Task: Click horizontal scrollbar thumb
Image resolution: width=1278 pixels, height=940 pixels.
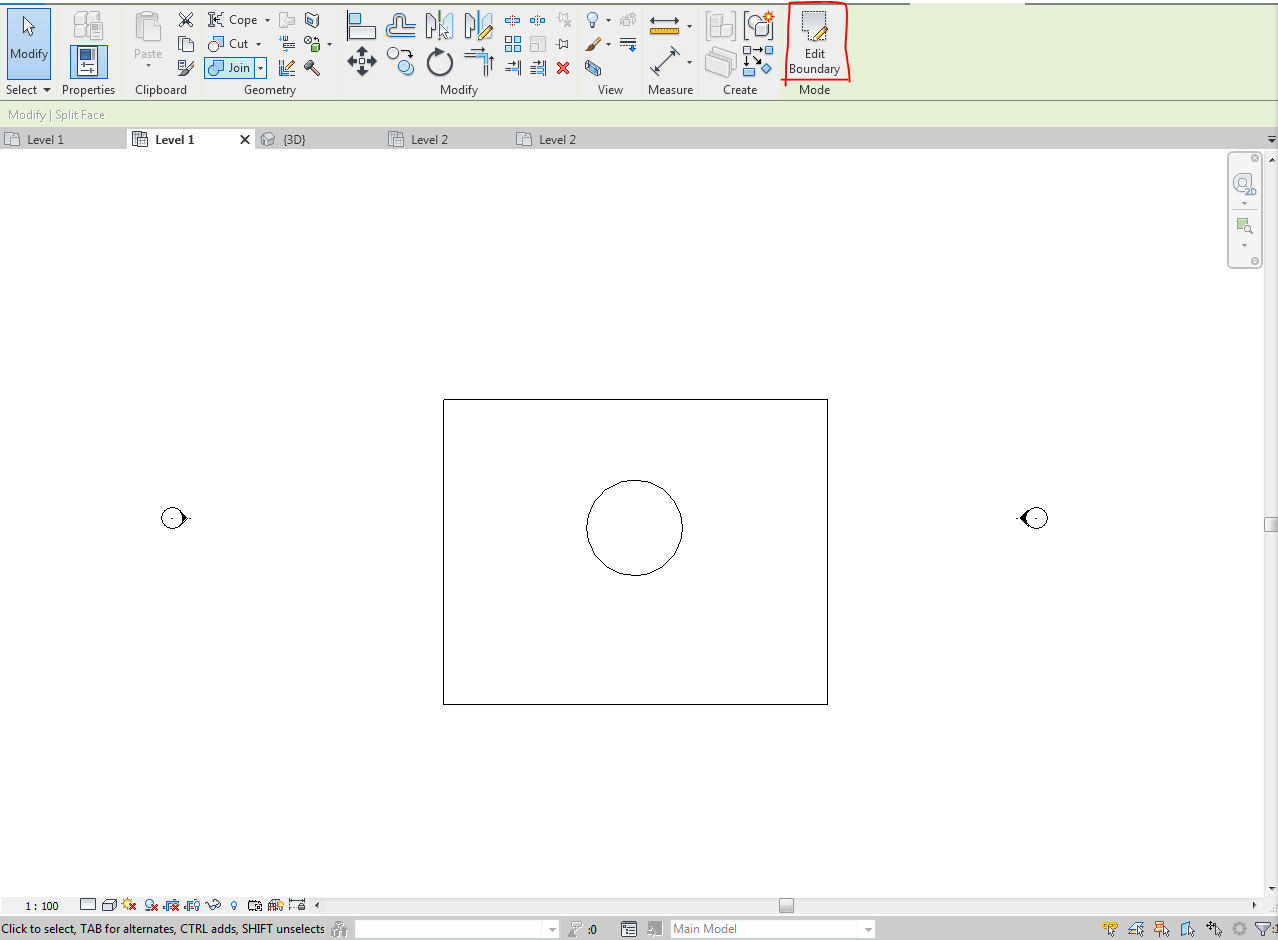Action: [x=787, y=905]
